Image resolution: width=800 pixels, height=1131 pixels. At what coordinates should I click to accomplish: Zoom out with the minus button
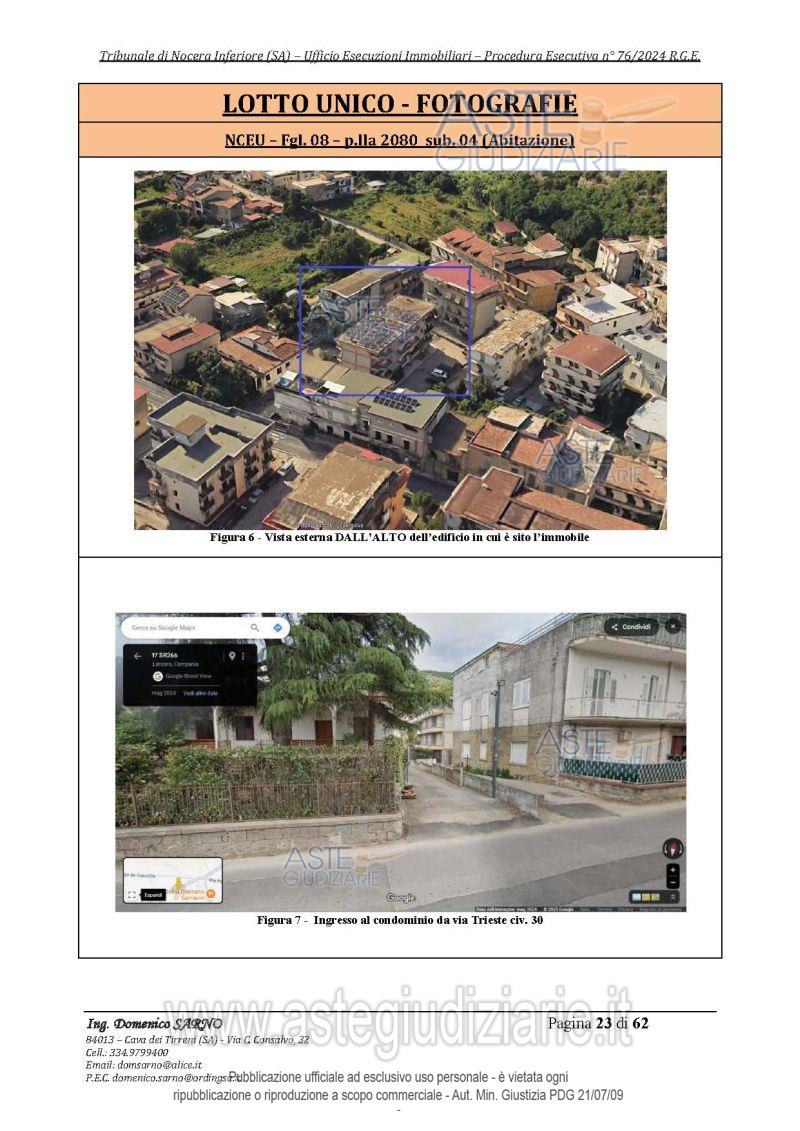[x=673, y=882]
